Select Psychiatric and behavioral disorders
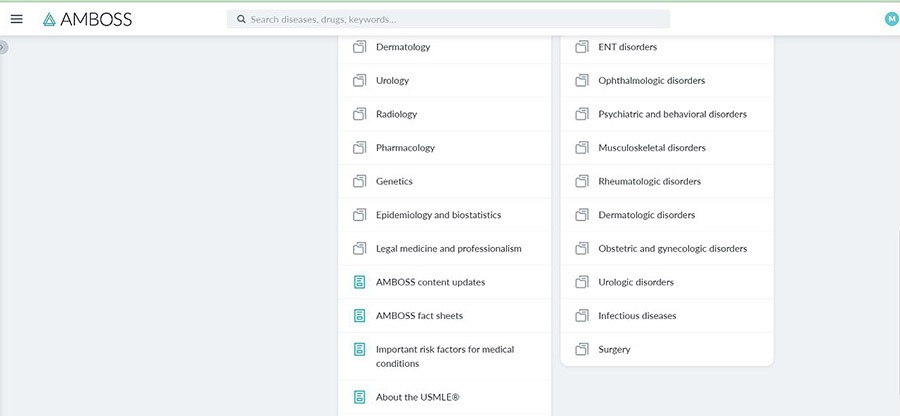Viewport: 900px width, 416px height. tap(672, 114)
